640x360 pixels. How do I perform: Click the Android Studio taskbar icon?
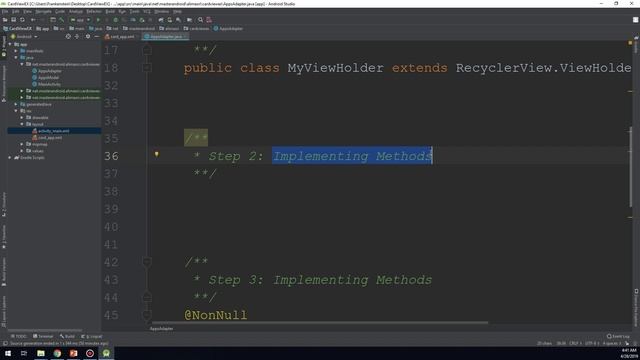click(x=106, y=353)
